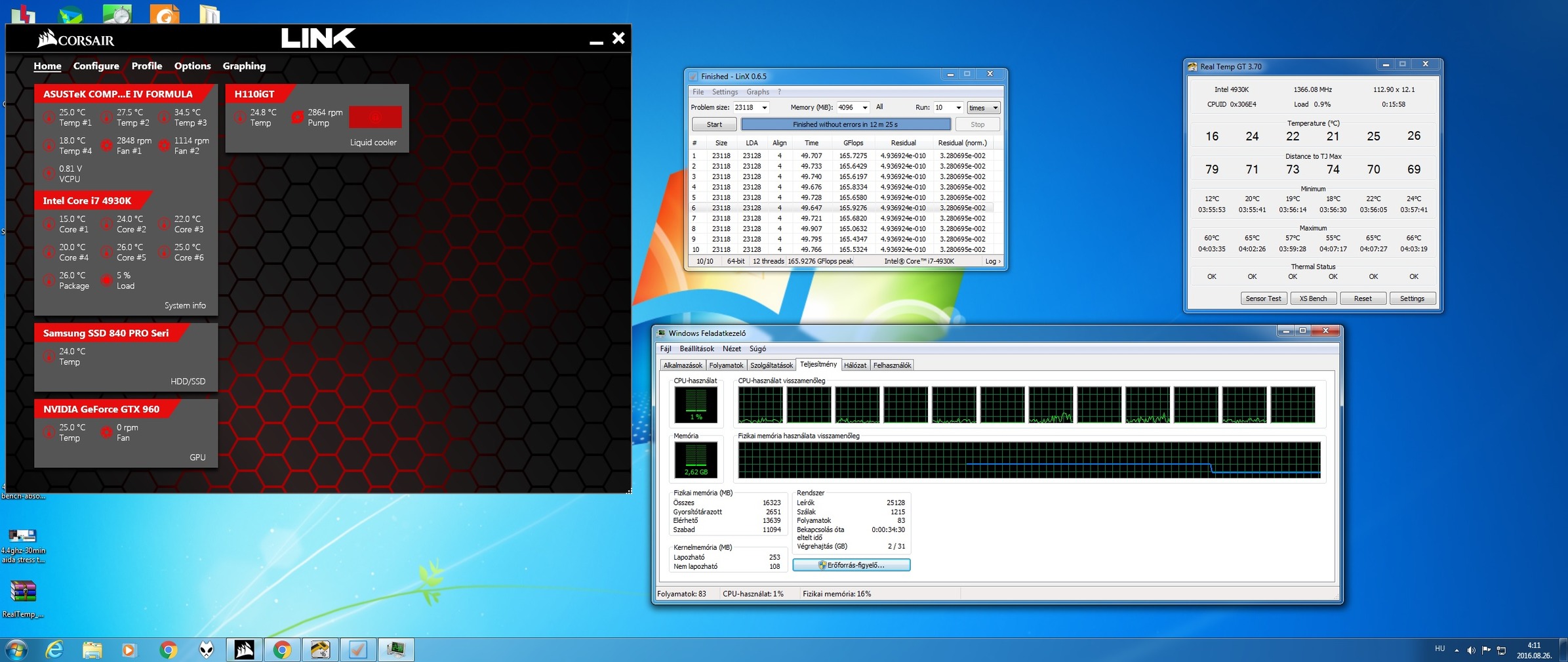Image resolution: width=1568 pixels, height=662 pixels.
Task: Open the RealTemp archive on the desktop
Action: click(23, 598)
